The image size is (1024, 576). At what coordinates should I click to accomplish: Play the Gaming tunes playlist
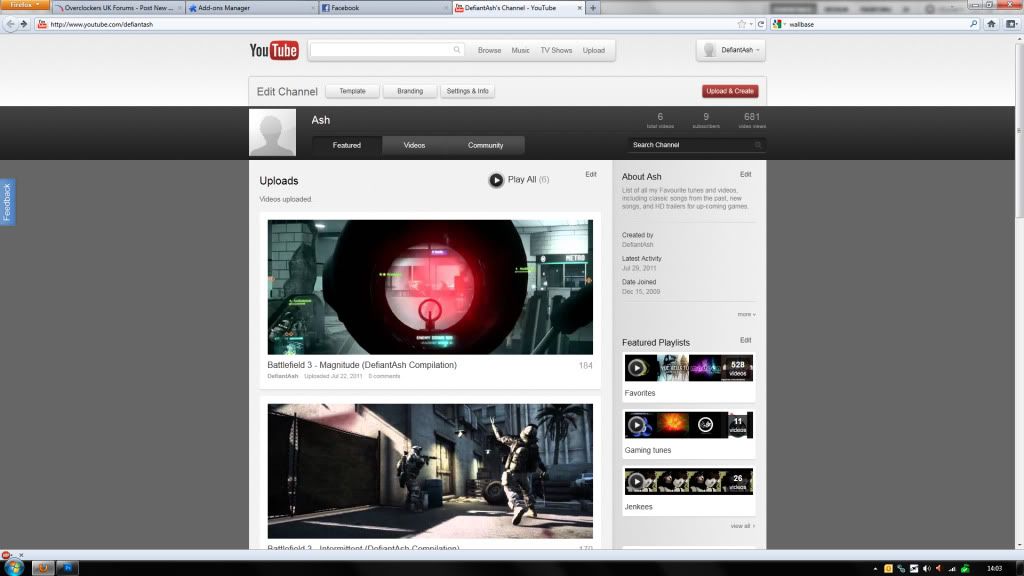coord(636,425)
